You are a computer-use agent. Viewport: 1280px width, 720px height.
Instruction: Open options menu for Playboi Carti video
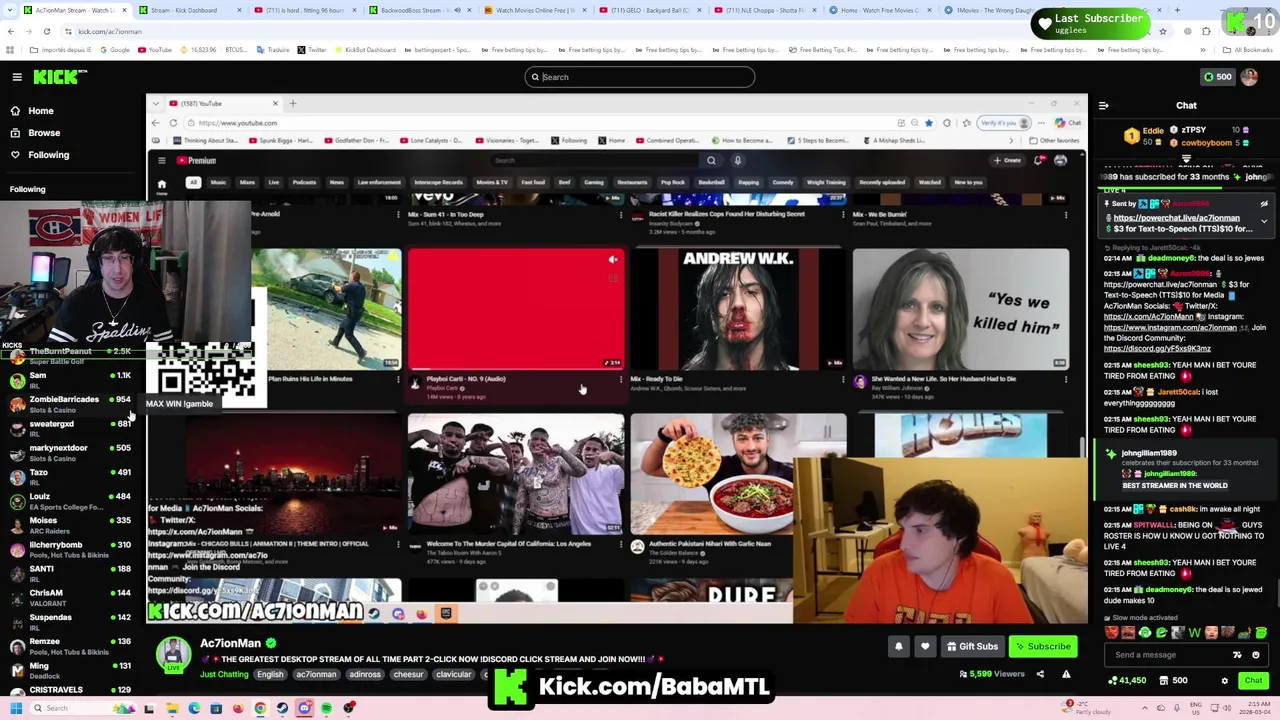(620, 380)
